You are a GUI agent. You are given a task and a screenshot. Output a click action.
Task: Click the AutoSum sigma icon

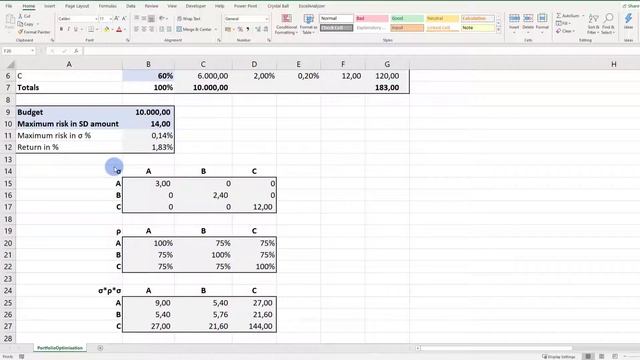558,16
